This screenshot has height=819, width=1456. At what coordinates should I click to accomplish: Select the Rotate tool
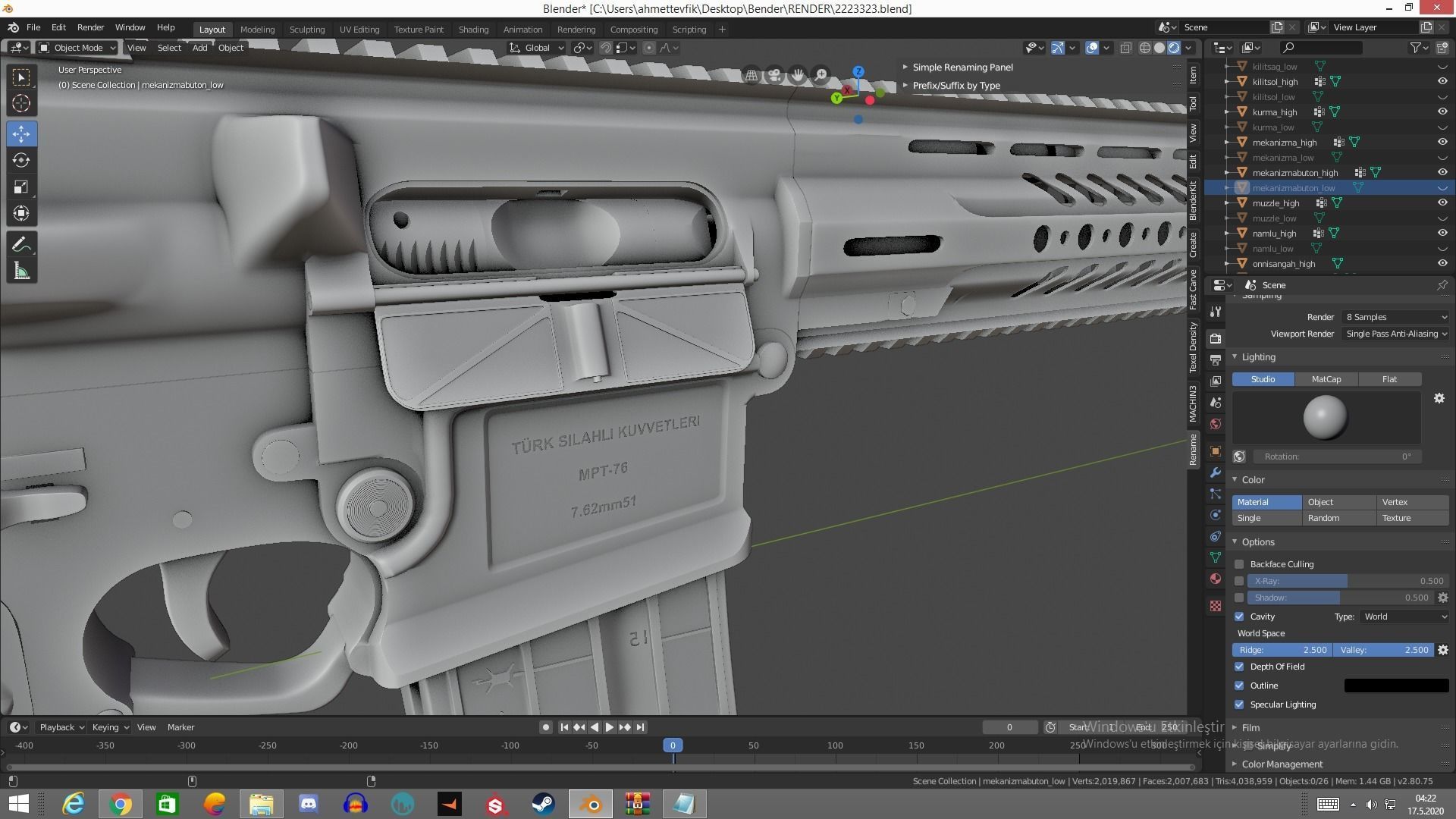point(21,160)
